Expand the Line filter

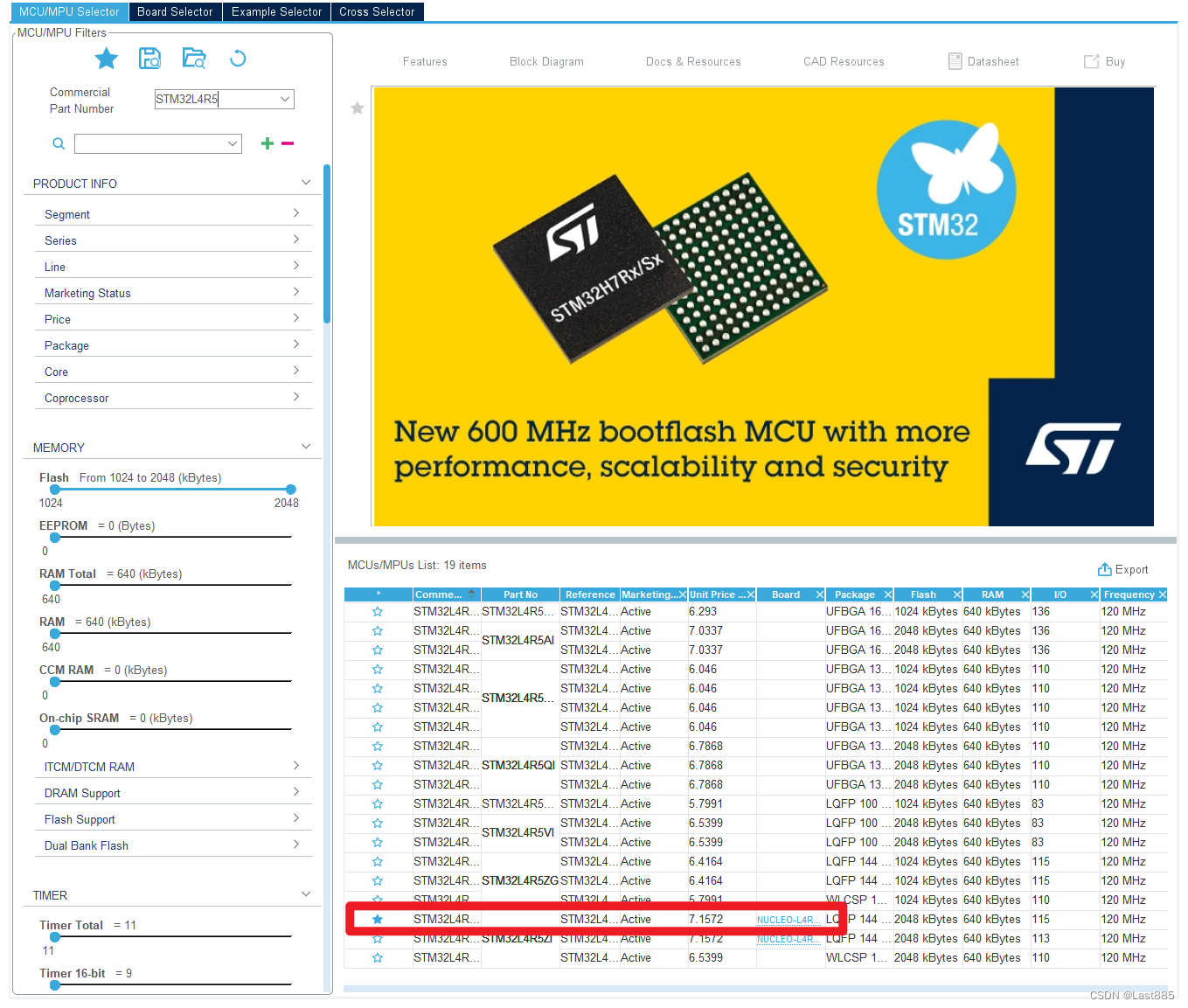[295, 266]
